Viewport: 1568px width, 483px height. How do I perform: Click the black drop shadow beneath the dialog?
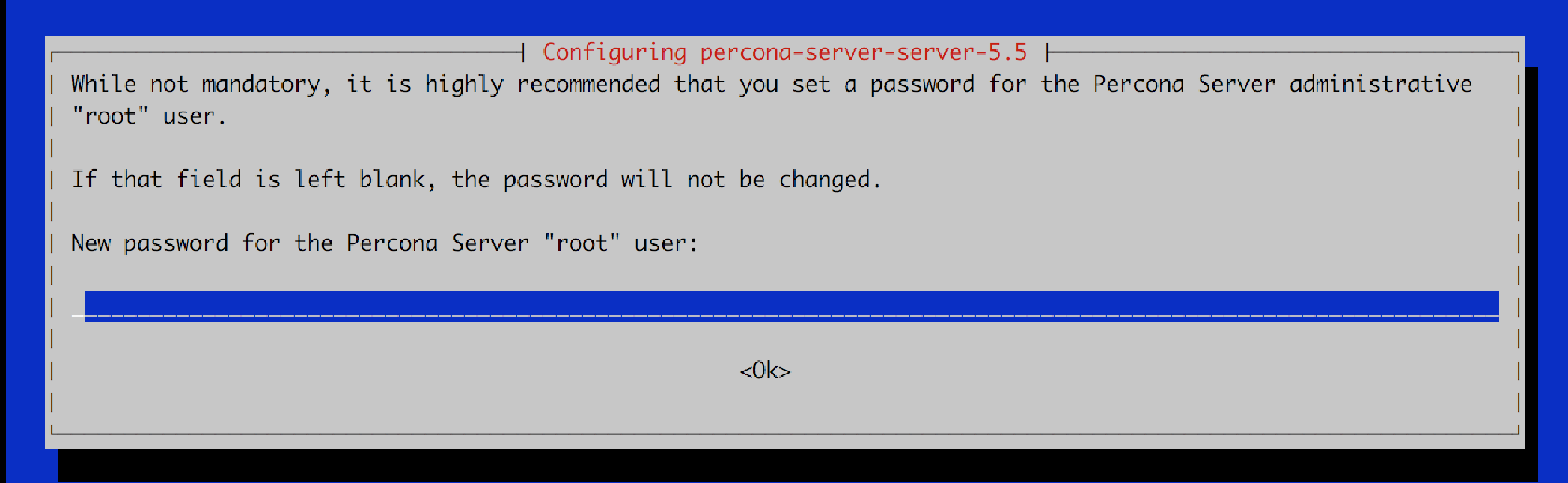pyautogui.click(x=798, y=465)
